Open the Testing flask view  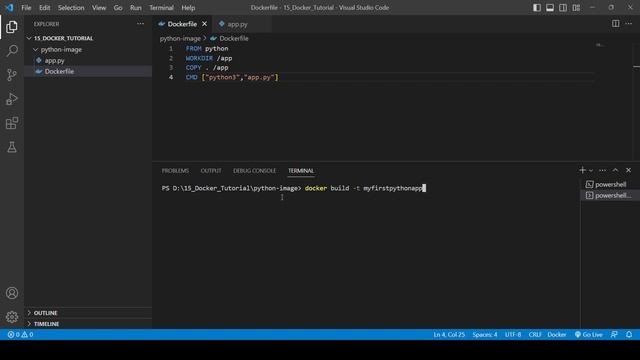coord(12,147)
